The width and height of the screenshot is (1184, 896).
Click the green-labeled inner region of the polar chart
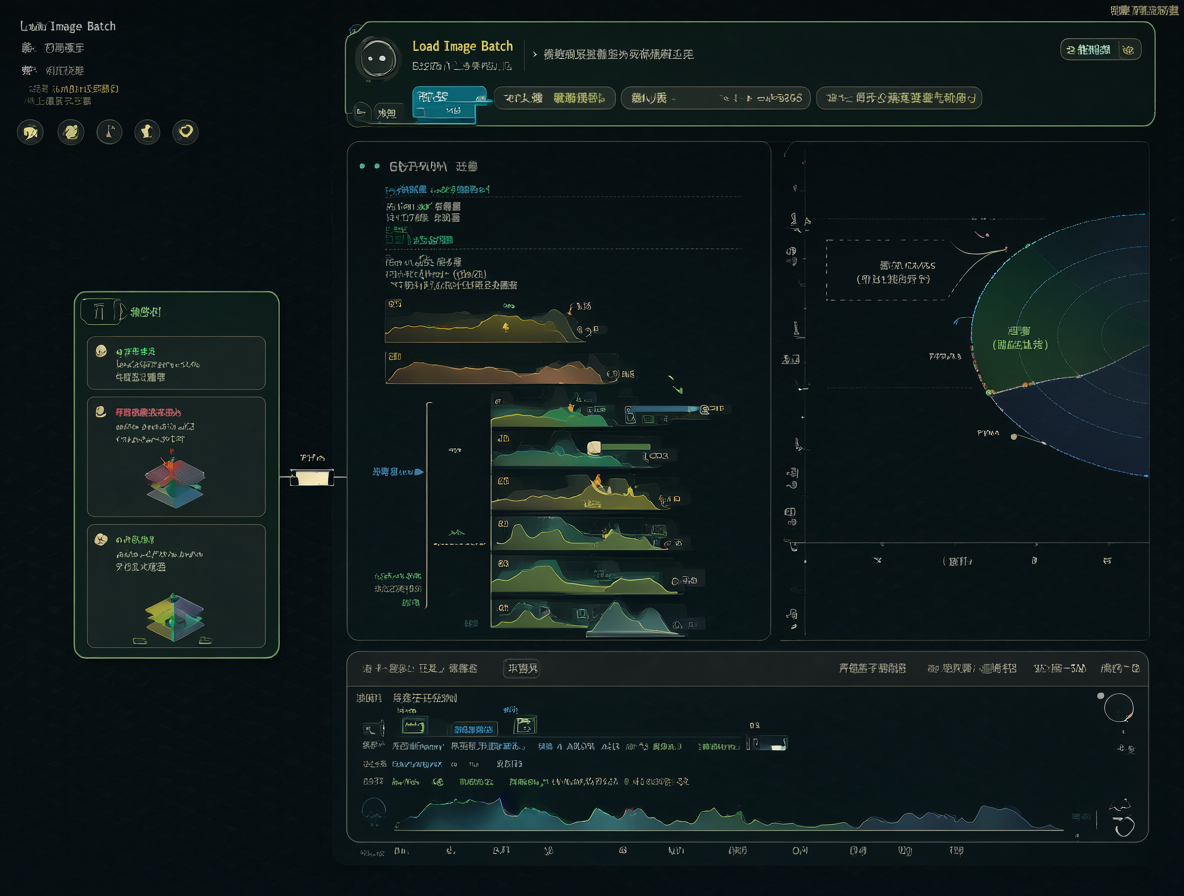pos(1019,338)
